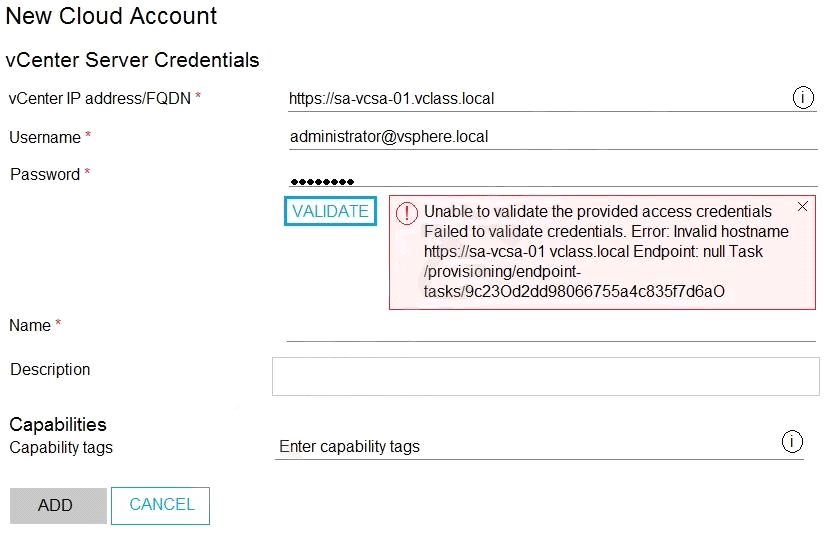
Task: Click the Capabilities section heading
Action: coord(58,424)
